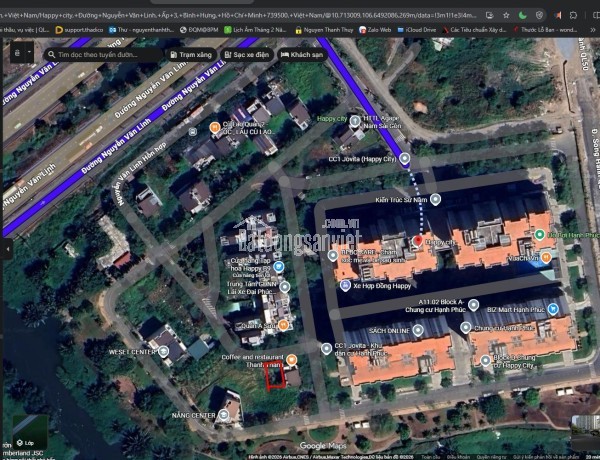Screen dimensions: 600x460
Task: Bookmark page with the star icon
Action: [506, 15]
